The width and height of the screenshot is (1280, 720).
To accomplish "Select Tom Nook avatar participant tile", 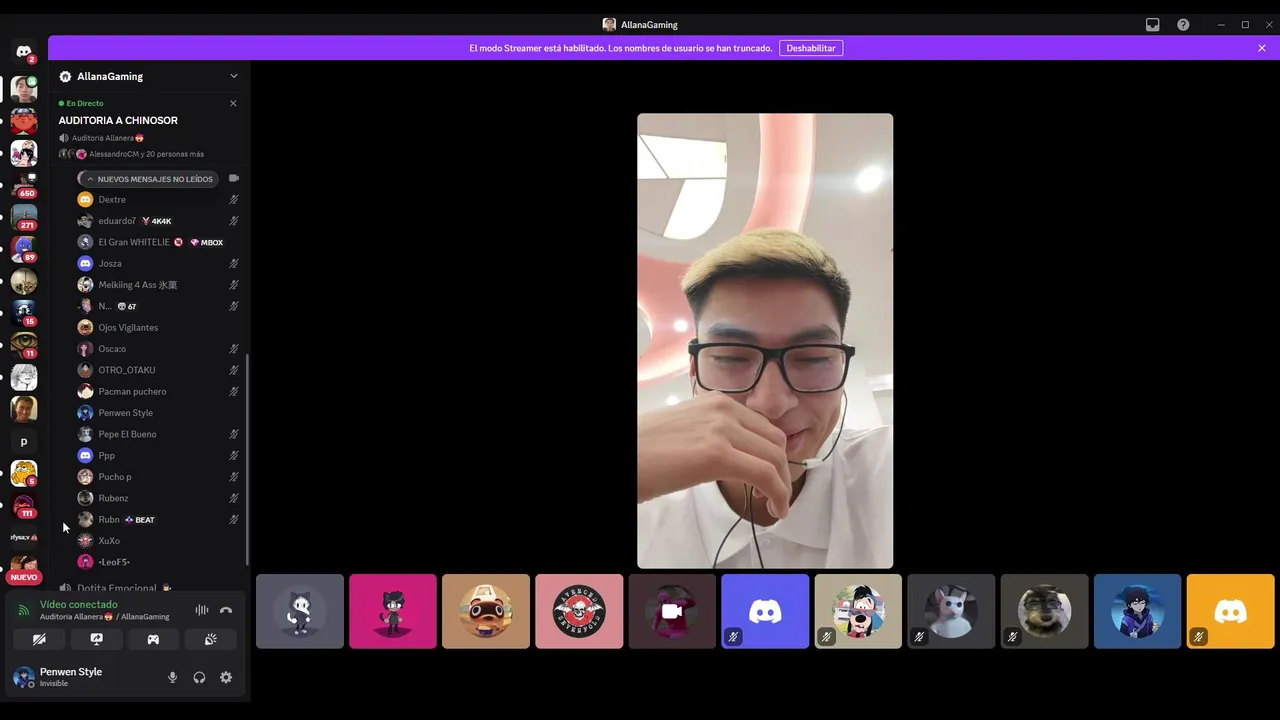I will (x=486, y=611).
